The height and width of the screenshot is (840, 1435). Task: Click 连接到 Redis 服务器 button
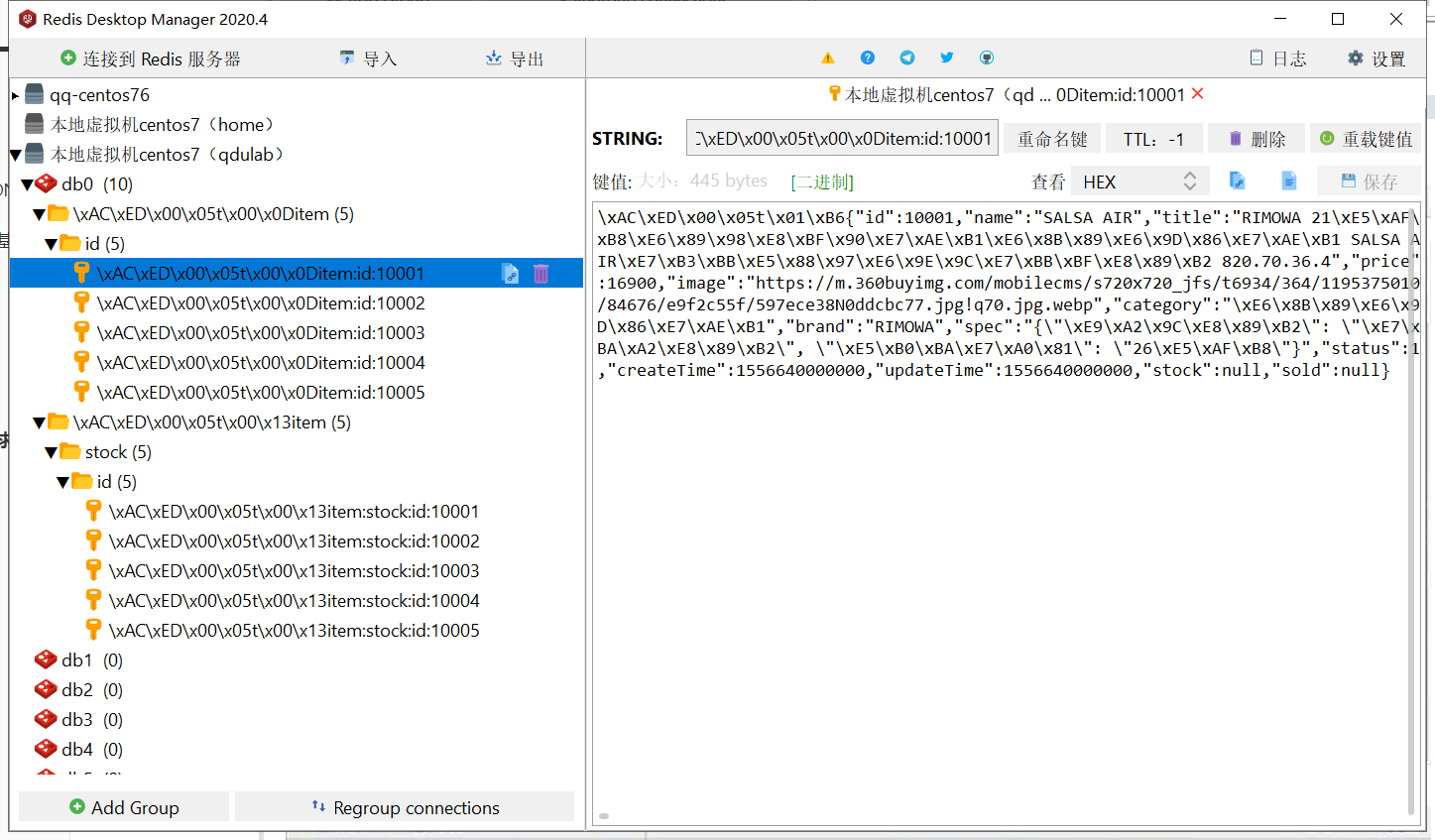click(151, 59)
